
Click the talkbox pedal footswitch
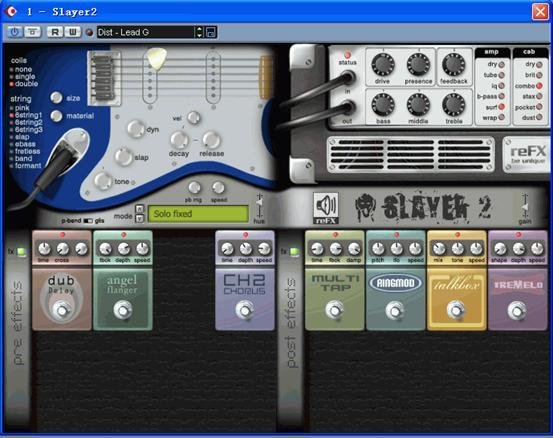(x=456, y=310)
